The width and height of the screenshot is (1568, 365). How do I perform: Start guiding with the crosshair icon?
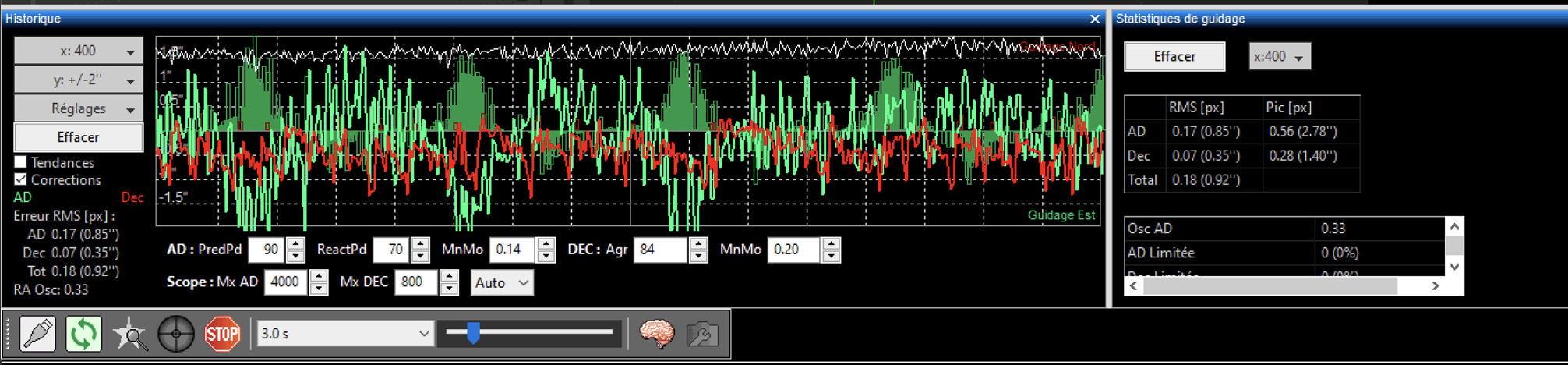176,334
